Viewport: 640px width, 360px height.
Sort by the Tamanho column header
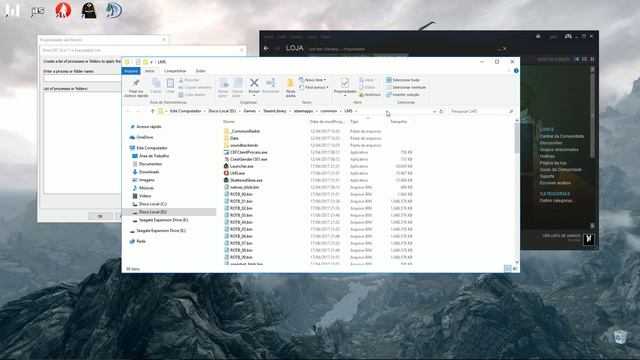point(398,122)
